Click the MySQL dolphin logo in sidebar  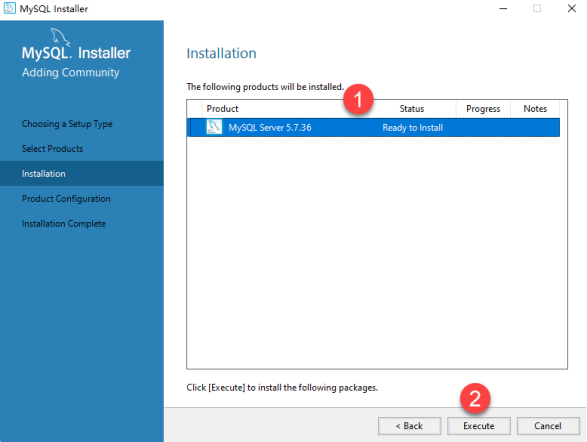coord(60,37)
